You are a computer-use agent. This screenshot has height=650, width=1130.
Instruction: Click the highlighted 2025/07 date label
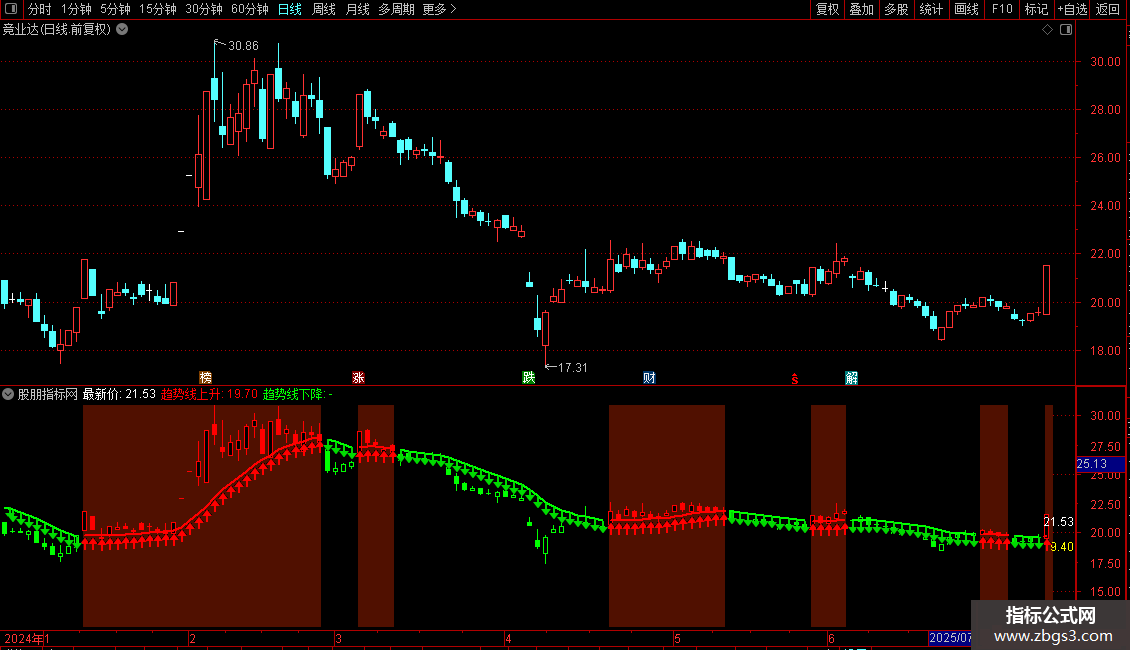[x=951, y=638]
